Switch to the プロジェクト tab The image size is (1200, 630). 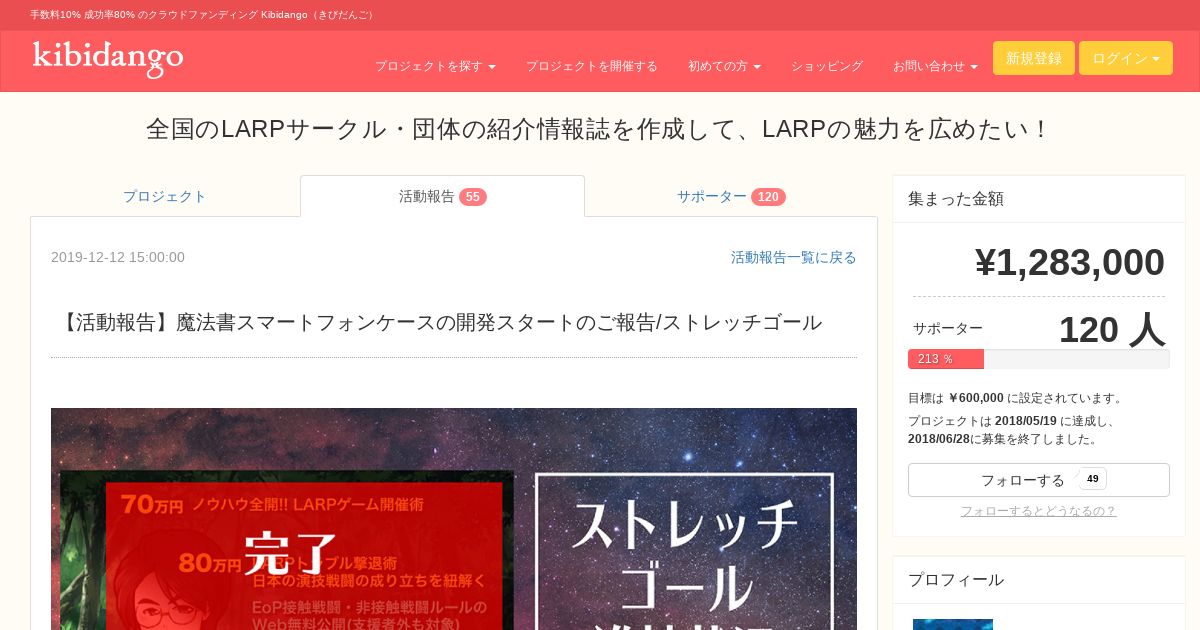165,196
